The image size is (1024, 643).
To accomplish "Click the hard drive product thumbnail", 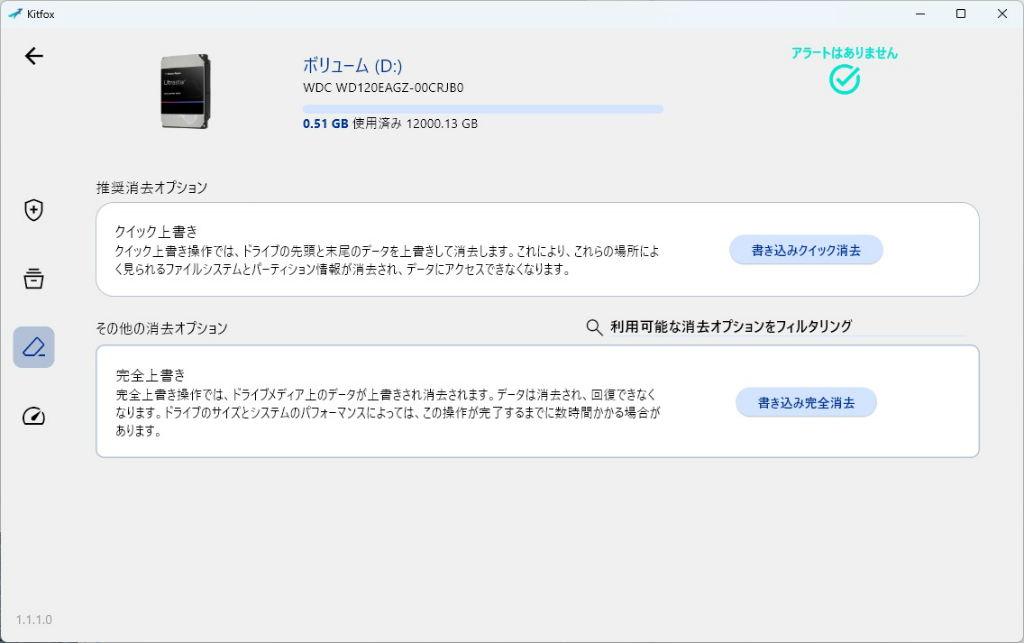I will [185, 91].
